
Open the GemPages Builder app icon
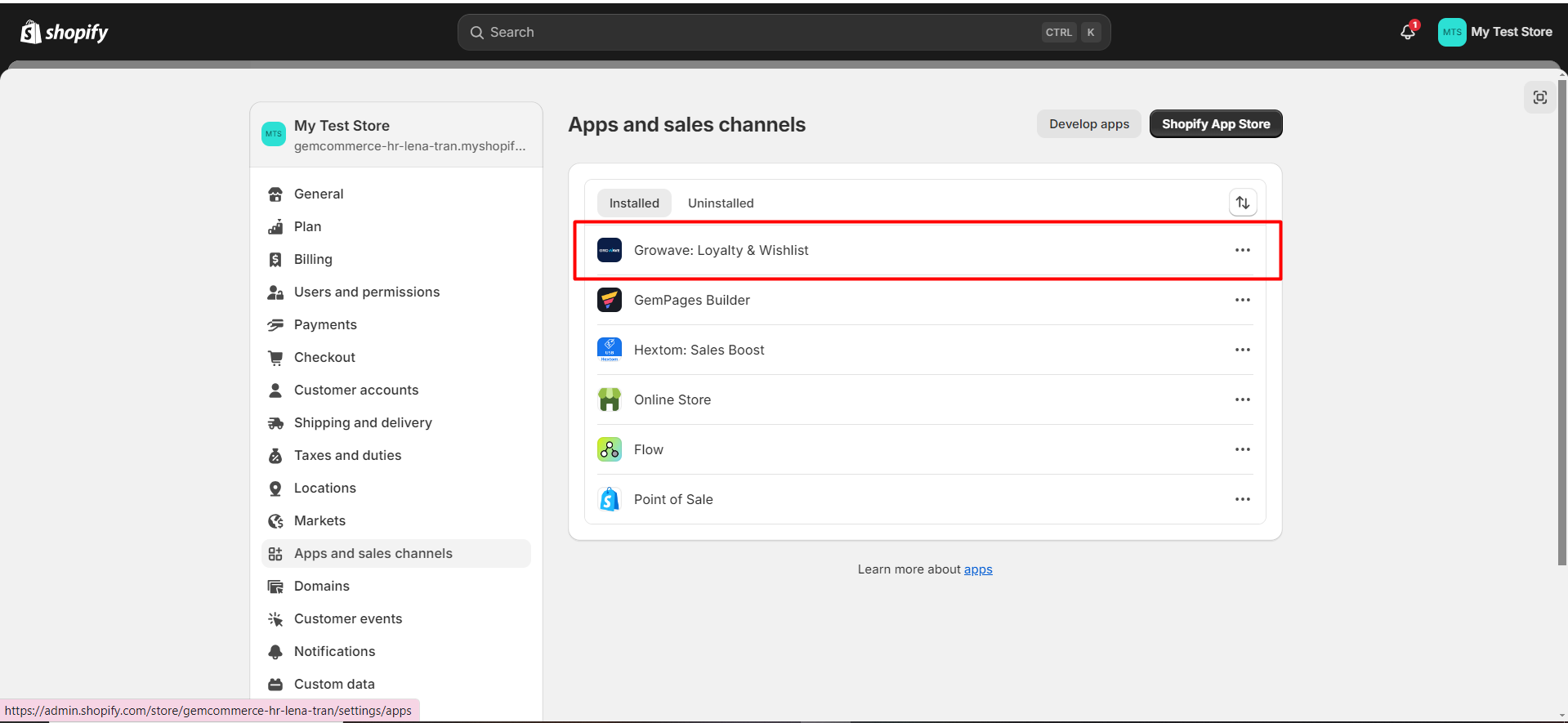610,300
